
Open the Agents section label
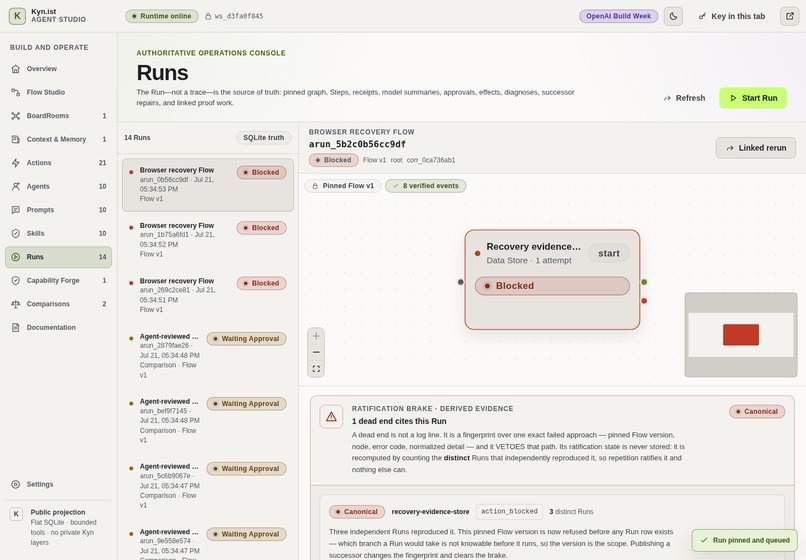coord(38,186)
